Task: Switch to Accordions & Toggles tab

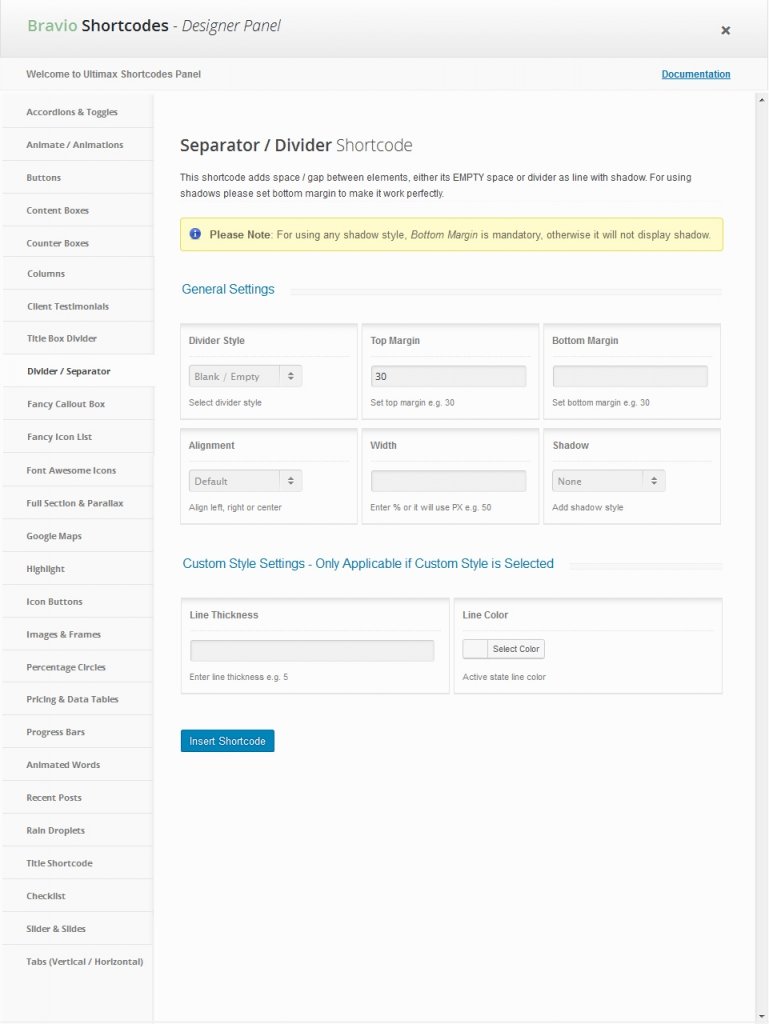Action: [72, 112]
